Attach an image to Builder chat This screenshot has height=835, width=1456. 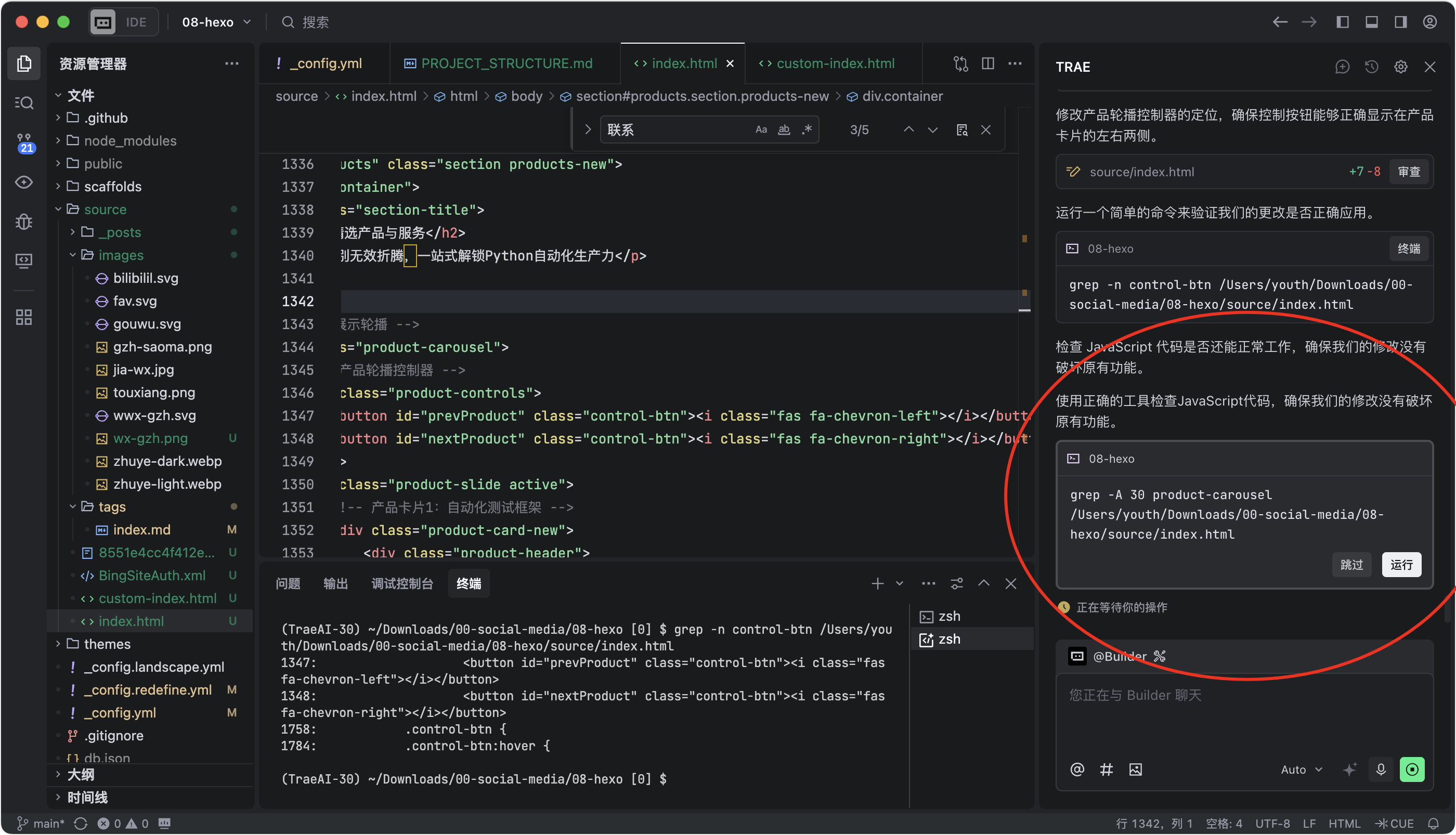coord(1136,769)
